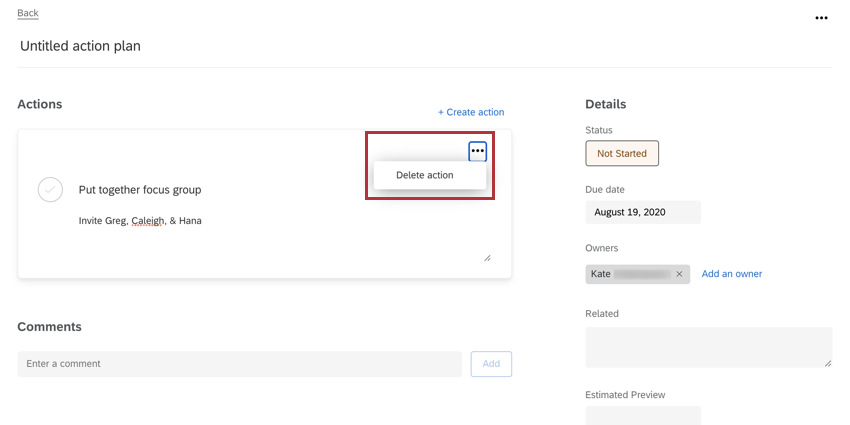The height and width of the screenshot is (425, 850).
Task: Open the action's three-dot options menu
Action: [x=478, y=151]
